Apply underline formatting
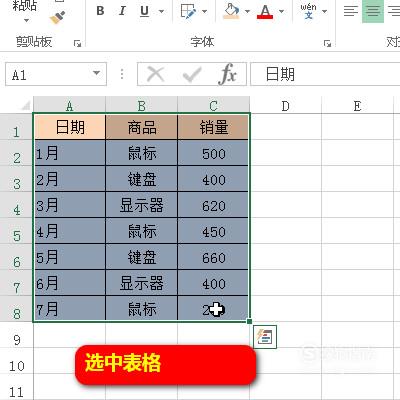The height and width of the screenshot is (400, 400). 144,11
